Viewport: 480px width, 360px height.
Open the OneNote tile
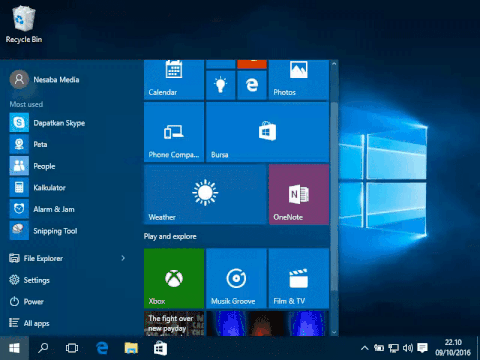pyautogui.click(x=299, y=194)
